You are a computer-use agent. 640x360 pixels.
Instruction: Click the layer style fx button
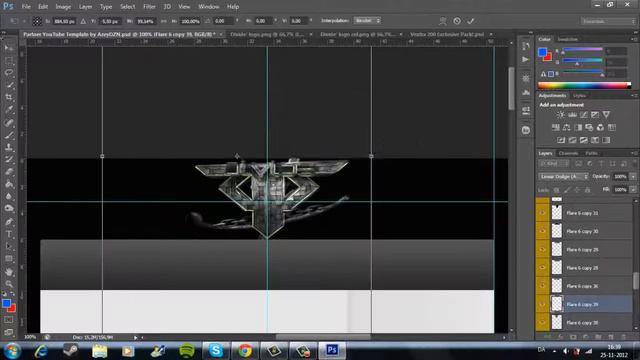point(560,337)
